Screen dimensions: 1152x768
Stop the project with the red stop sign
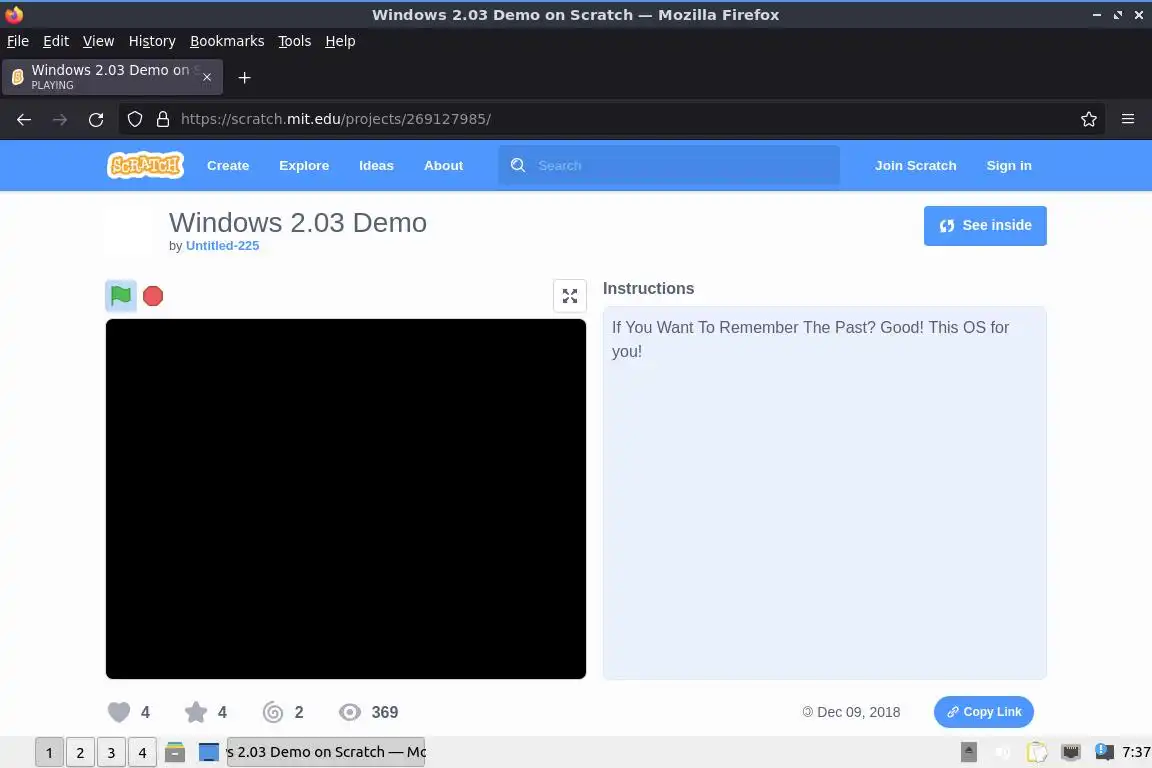[153, 295]
